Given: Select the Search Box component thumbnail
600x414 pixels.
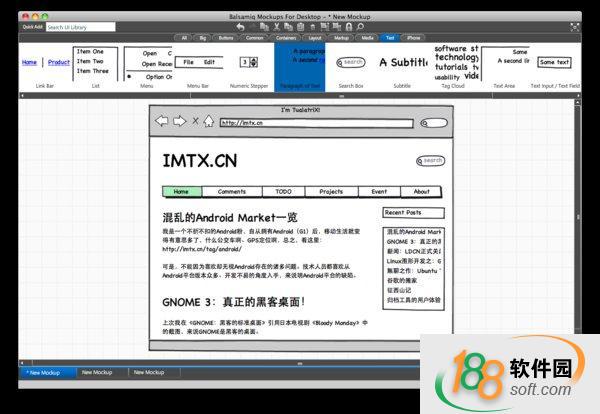Looking at the screenshot, I should (x=351, y=62).
